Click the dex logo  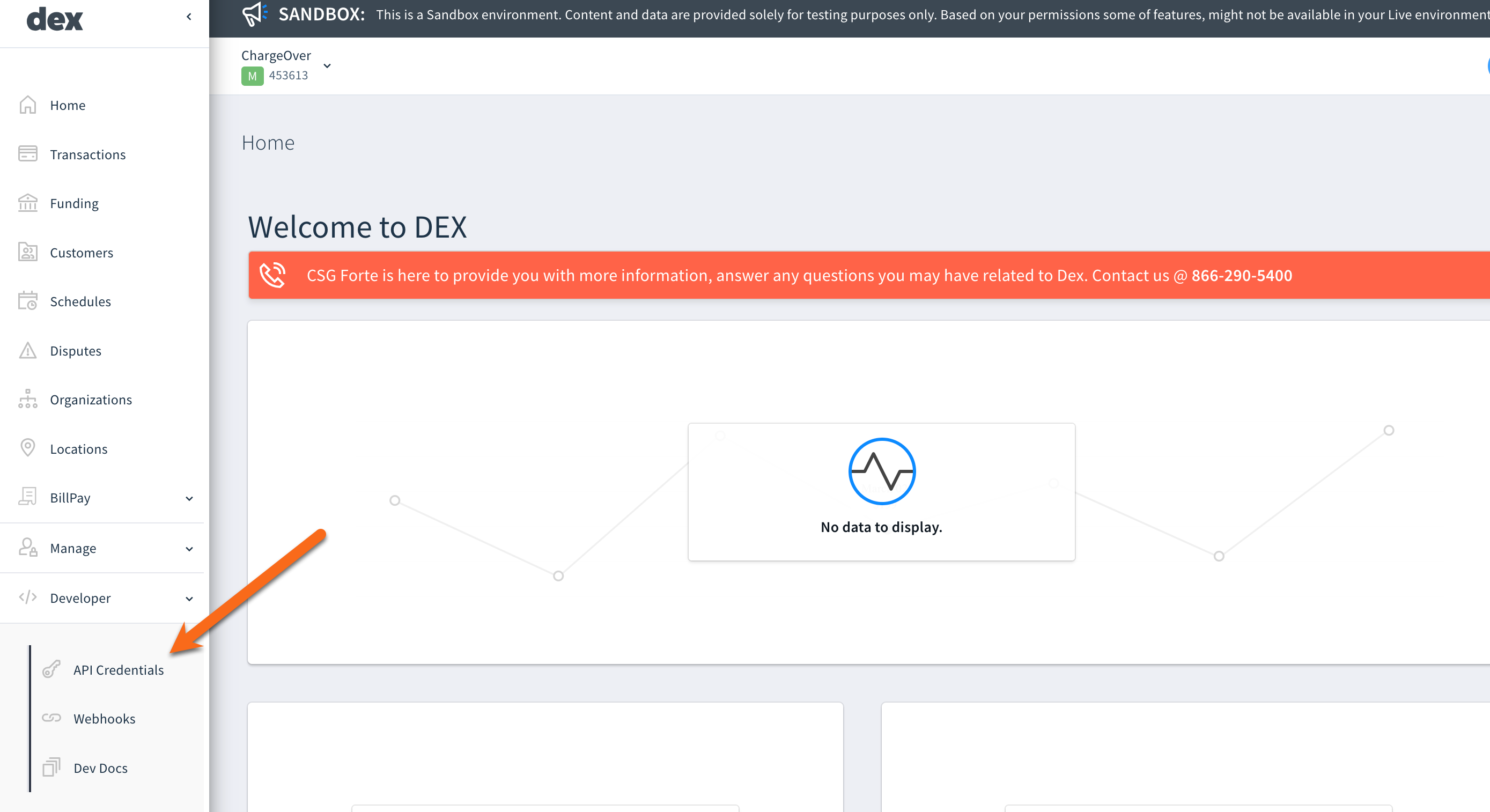click(55, 19)
